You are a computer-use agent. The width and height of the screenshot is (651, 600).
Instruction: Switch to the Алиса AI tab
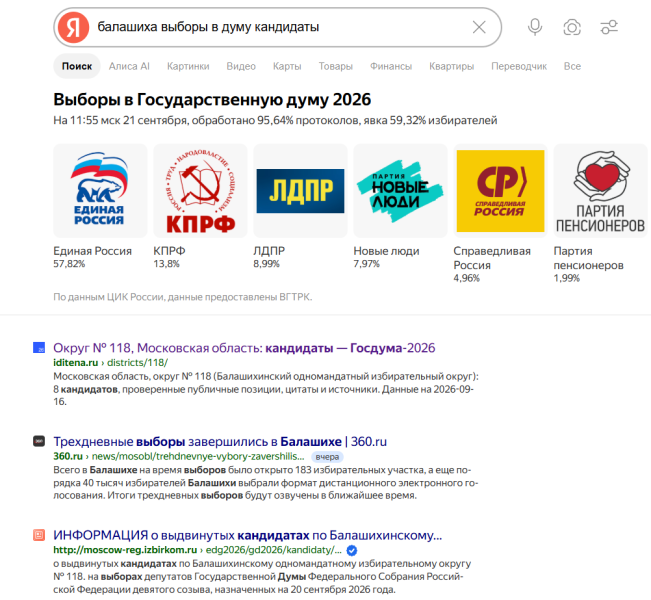129,66
